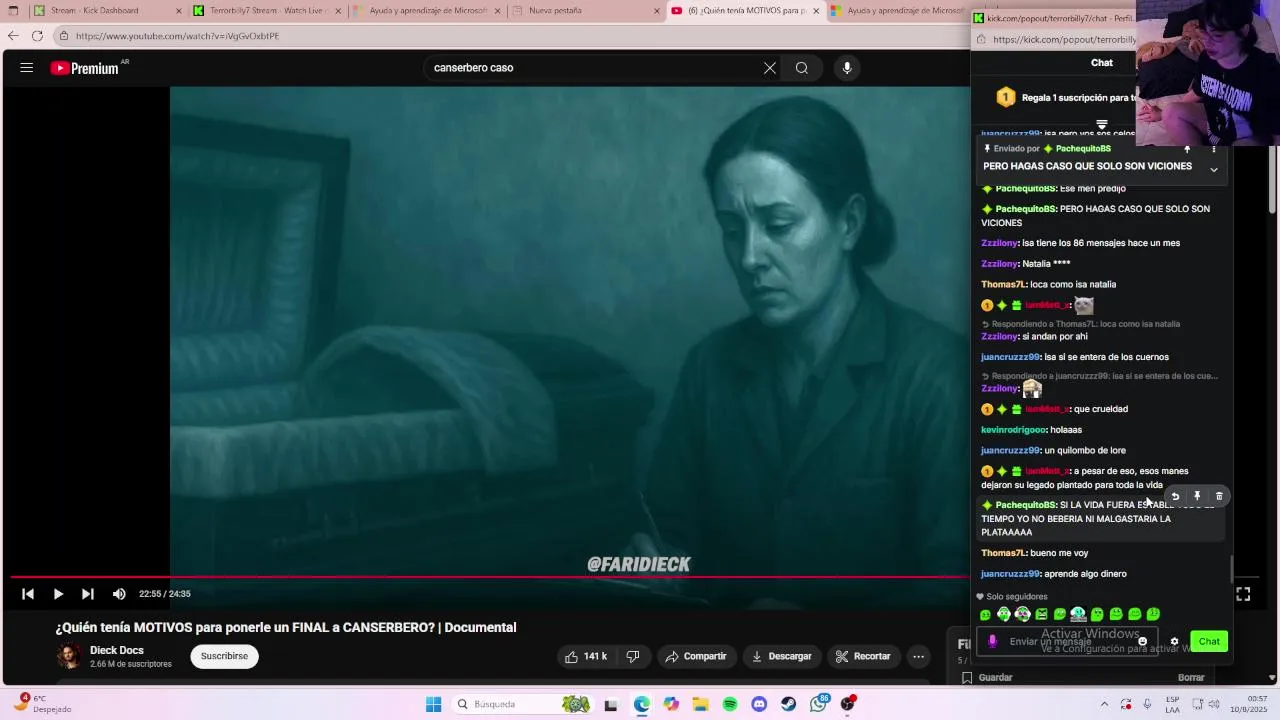Enter fullscreen mode on the video player
Viewport: 1280px width, 720px height.
click(x=1243, y=594)
